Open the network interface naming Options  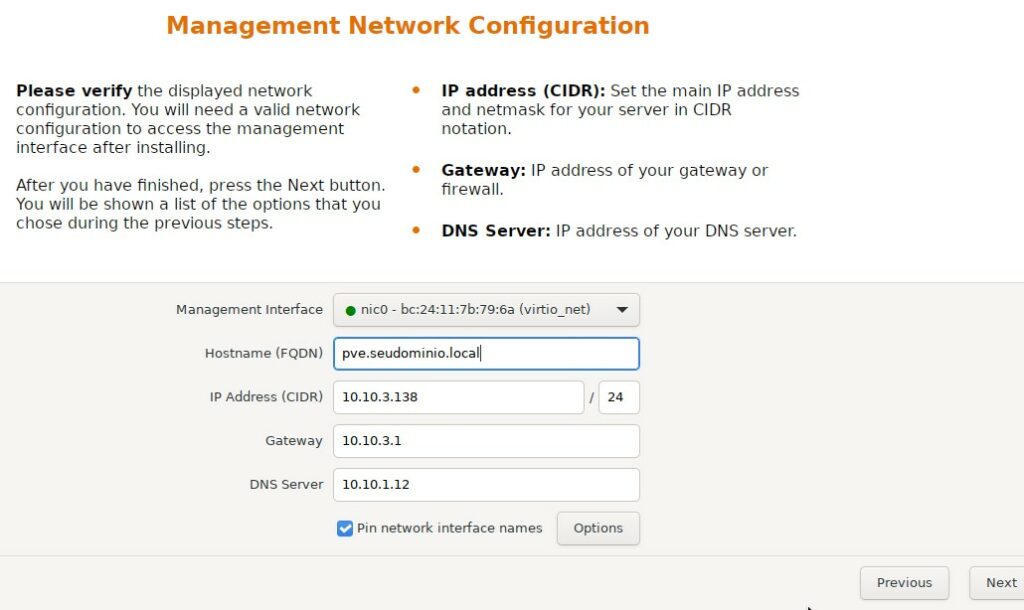(x=598, y=528)
